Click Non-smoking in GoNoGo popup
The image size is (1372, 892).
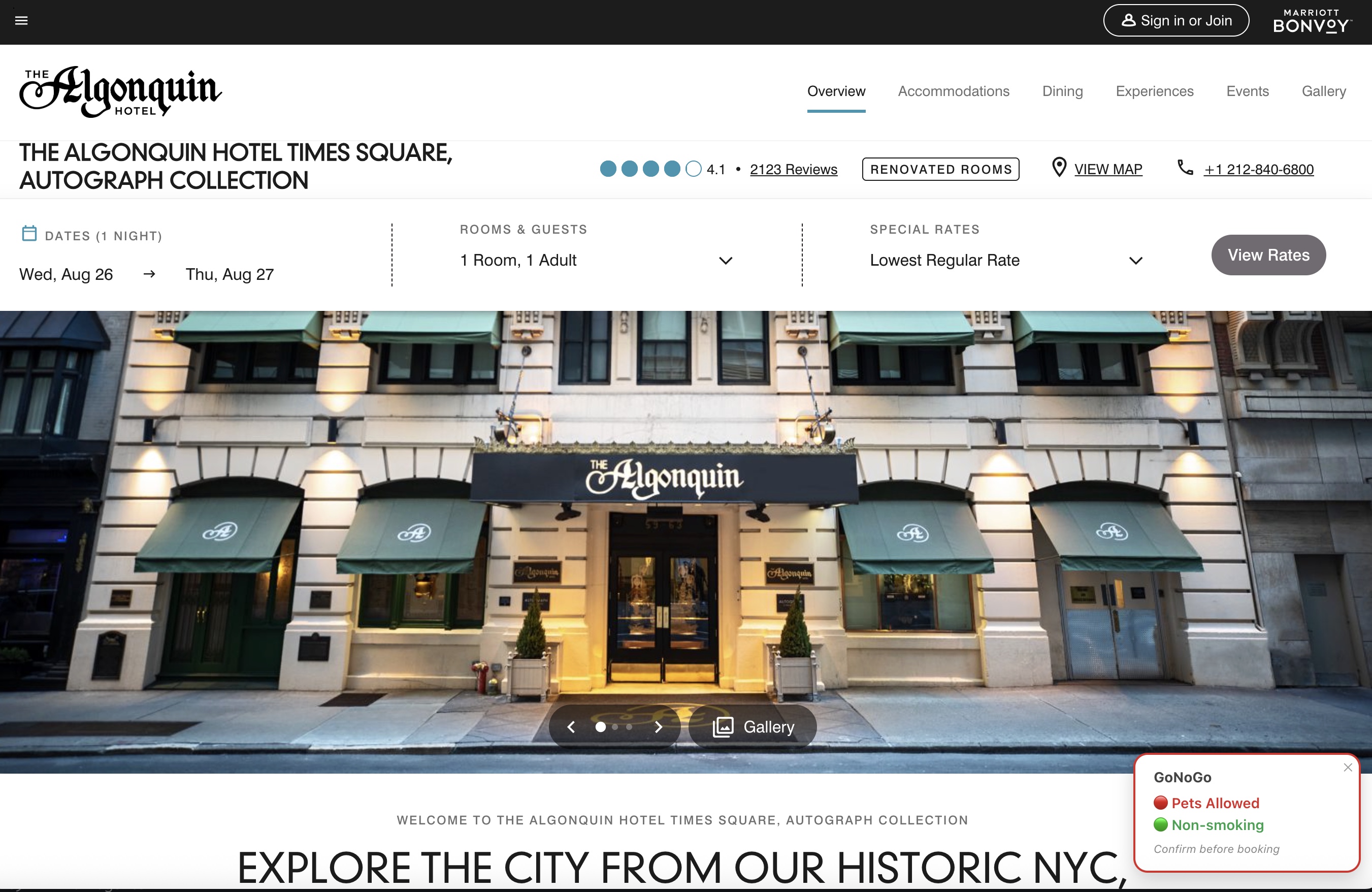1218,825
